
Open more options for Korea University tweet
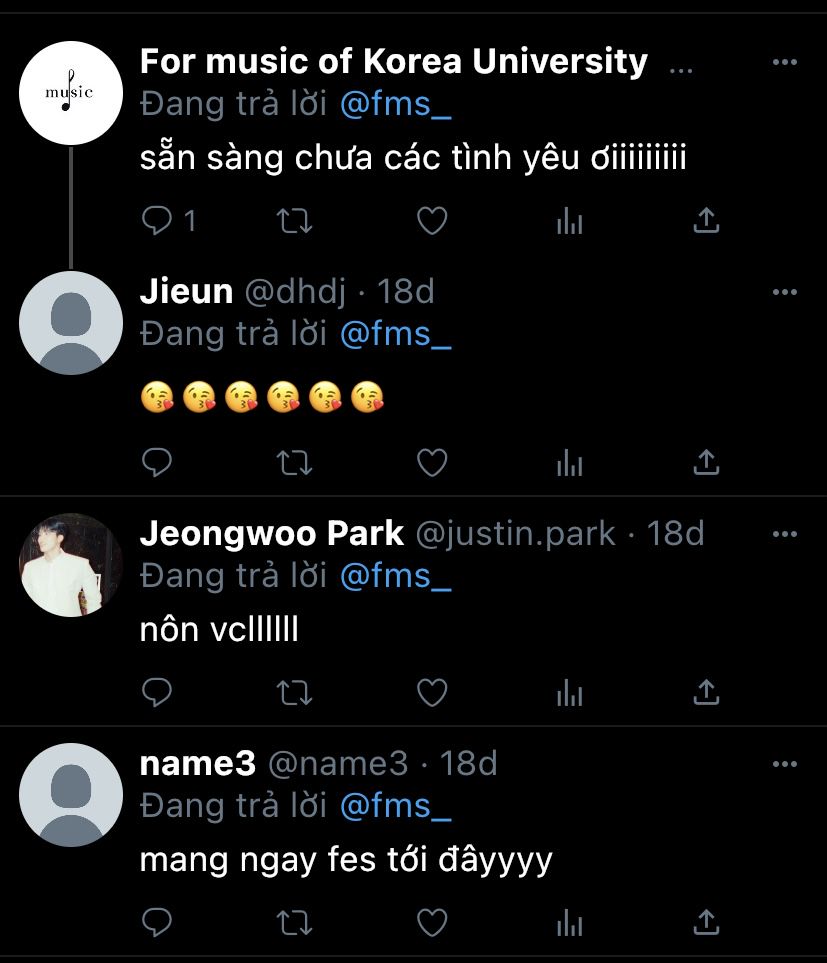785,62
